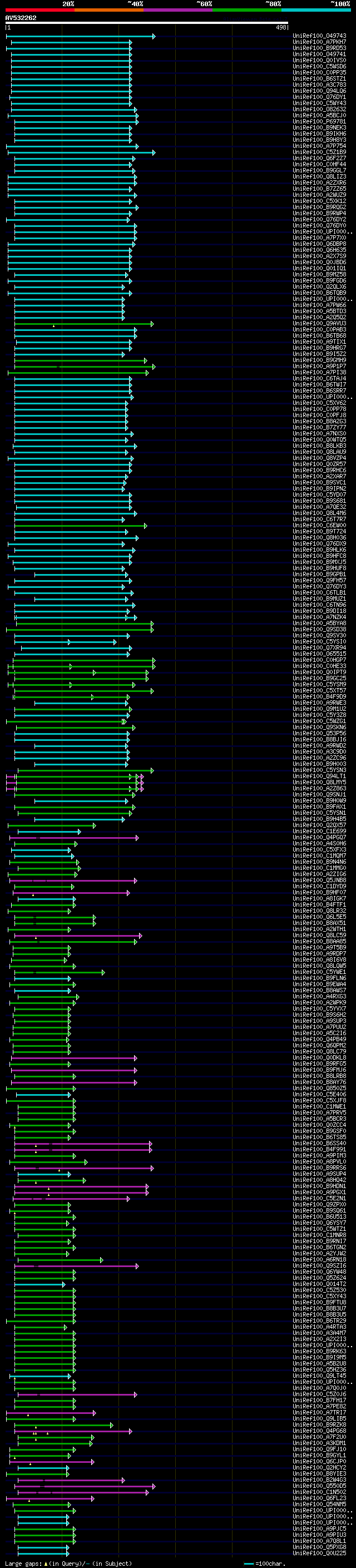Image resolution: width=356 pixels, height=1568 pixels.
Task: Open hit UniRef100_O49741
Action: [x=319, y=54]
